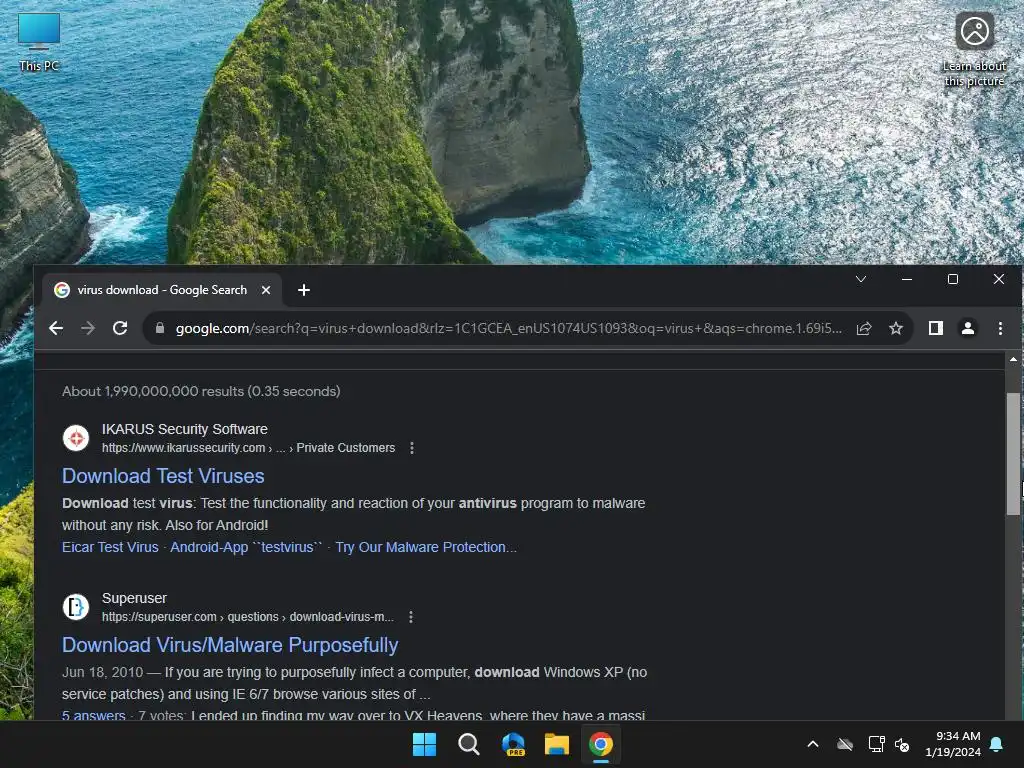The height and width of the screenshot is (768, 1024).
Task: Bookmark this page with the star icon
Action: pyautogui.click(x=896, y=328)
